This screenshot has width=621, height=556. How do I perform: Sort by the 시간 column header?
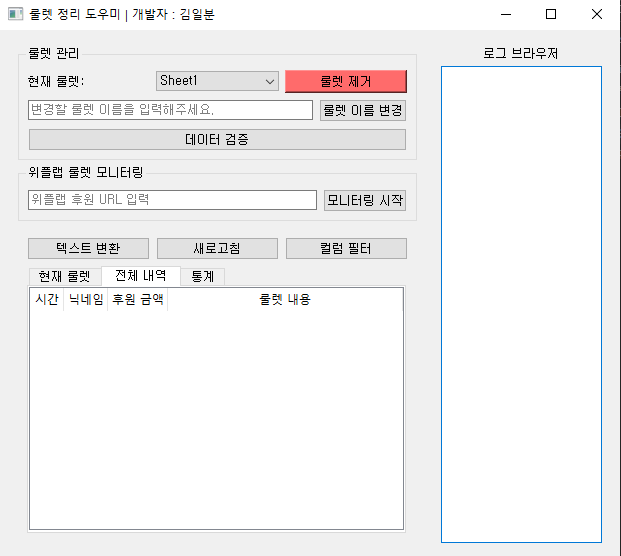(47, 299)
